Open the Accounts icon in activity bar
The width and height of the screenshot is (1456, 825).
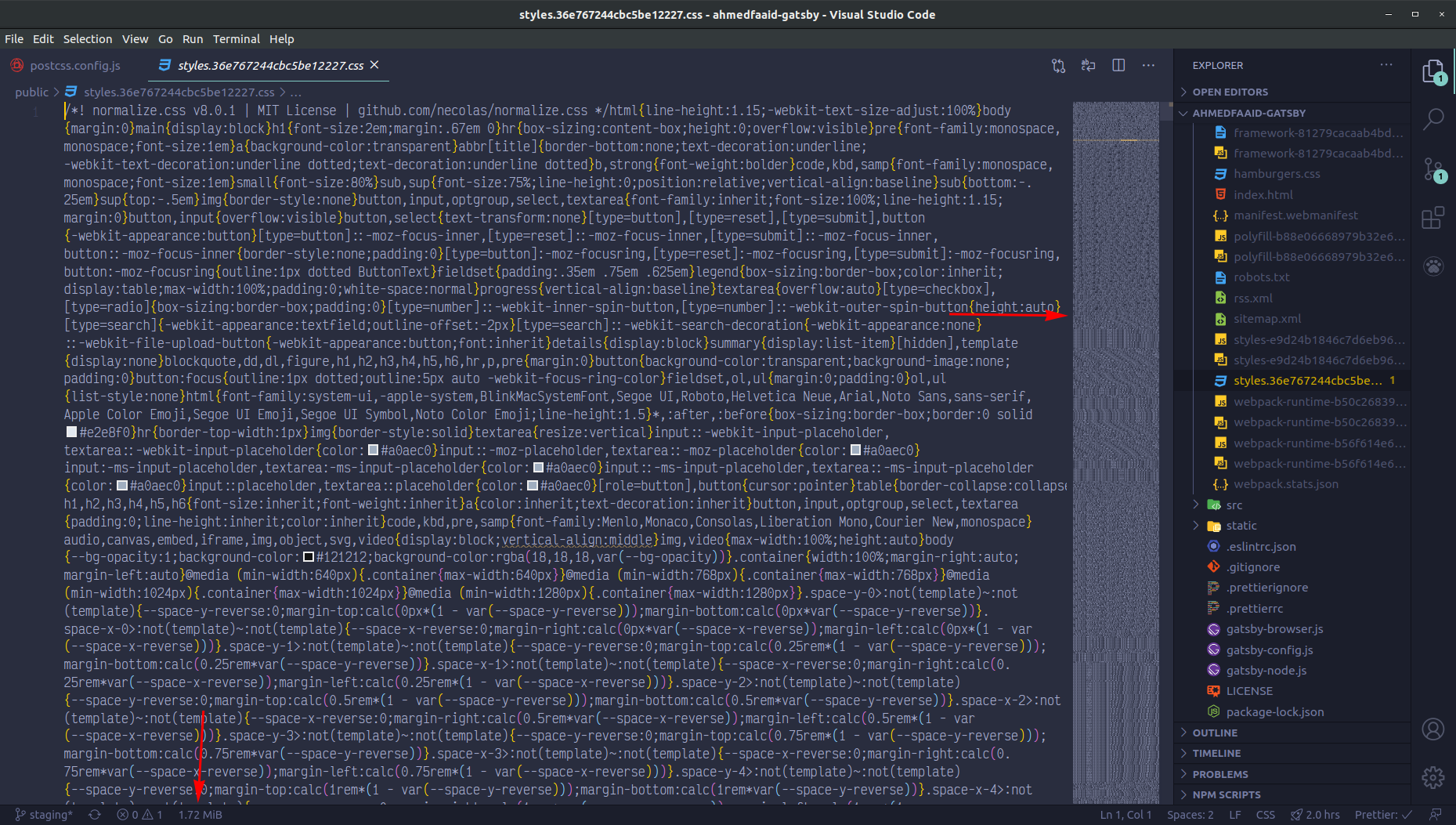[1433, 729]
